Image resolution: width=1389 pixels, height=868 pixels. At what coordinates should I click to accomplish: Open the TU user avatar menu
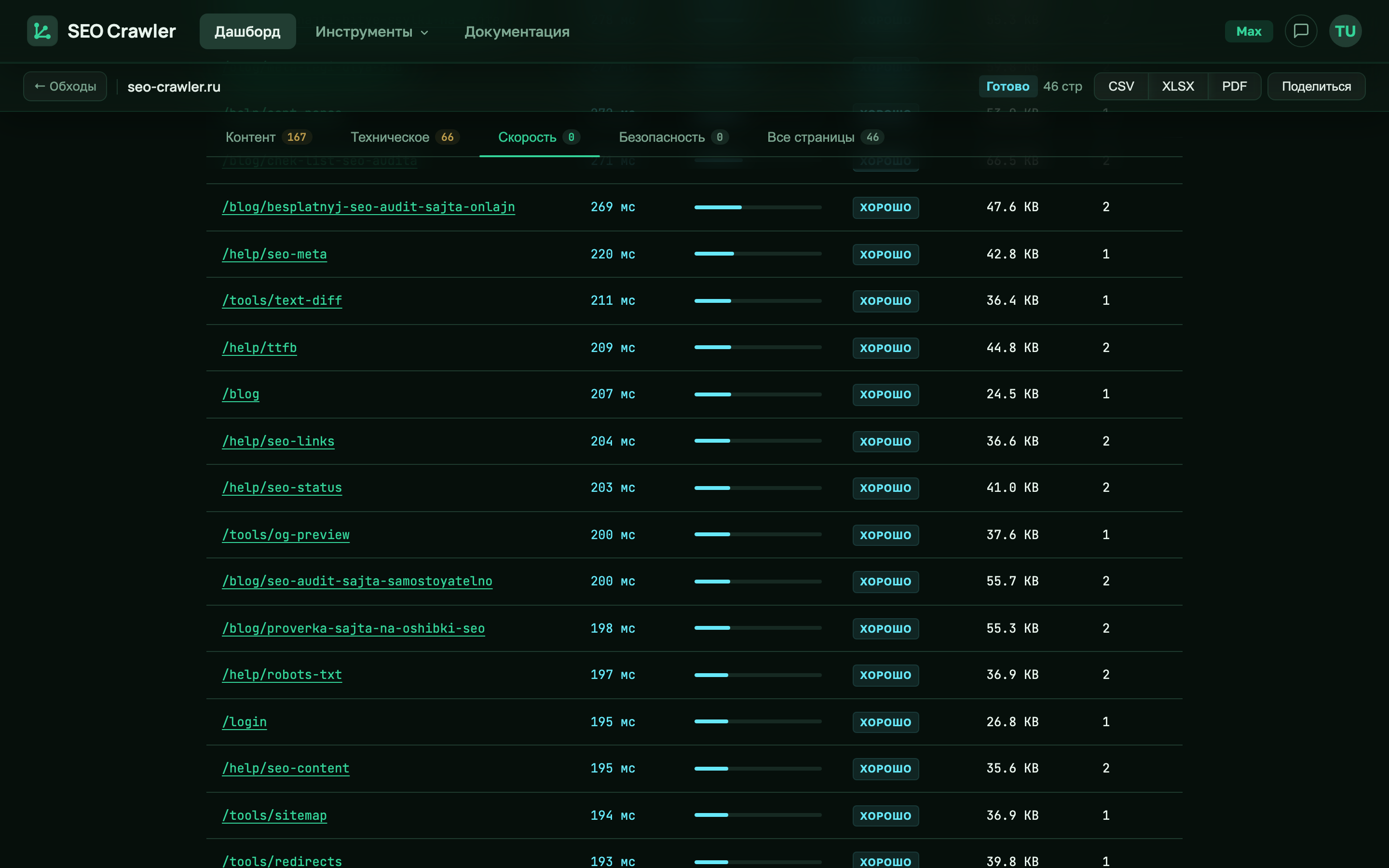[x=1345, y=31]
